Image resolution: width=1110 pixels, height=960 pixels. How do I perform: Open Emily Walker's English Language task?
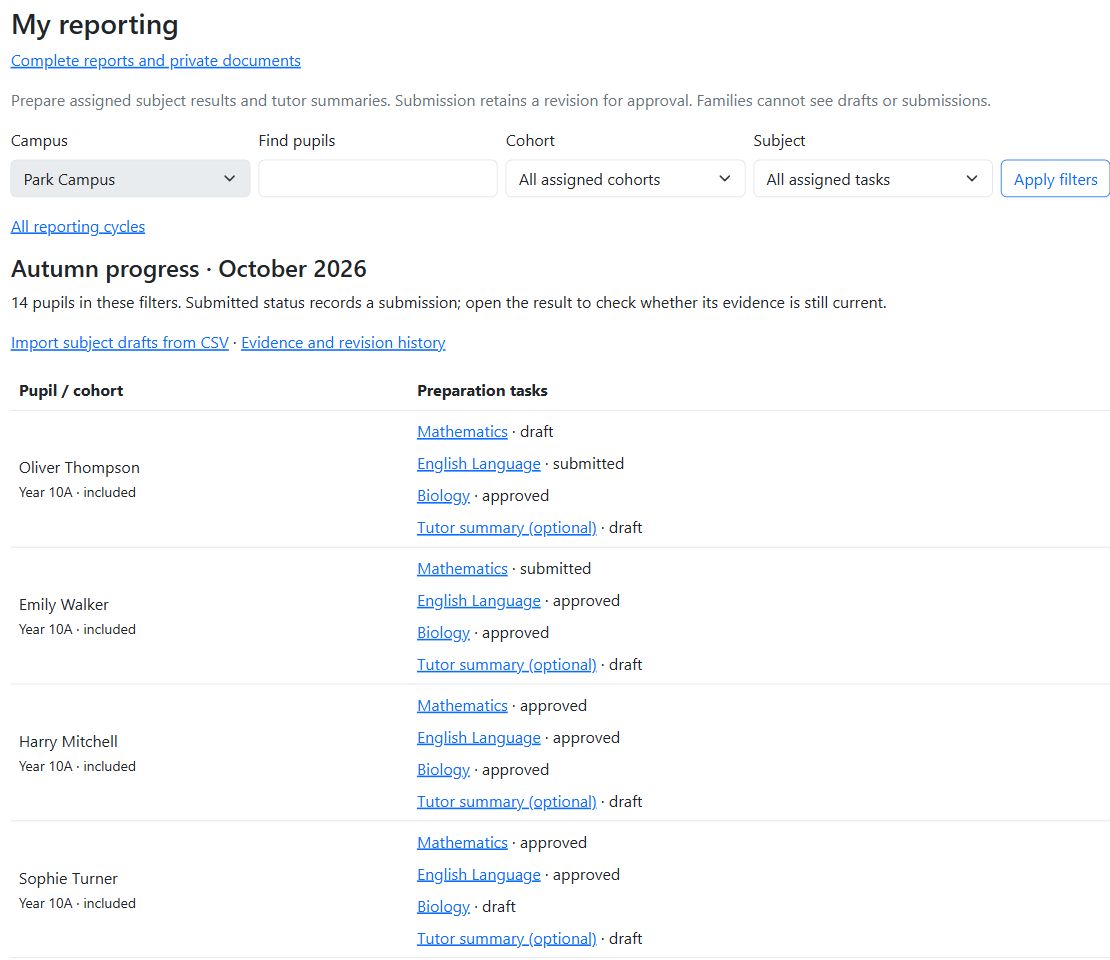(479, 600)
